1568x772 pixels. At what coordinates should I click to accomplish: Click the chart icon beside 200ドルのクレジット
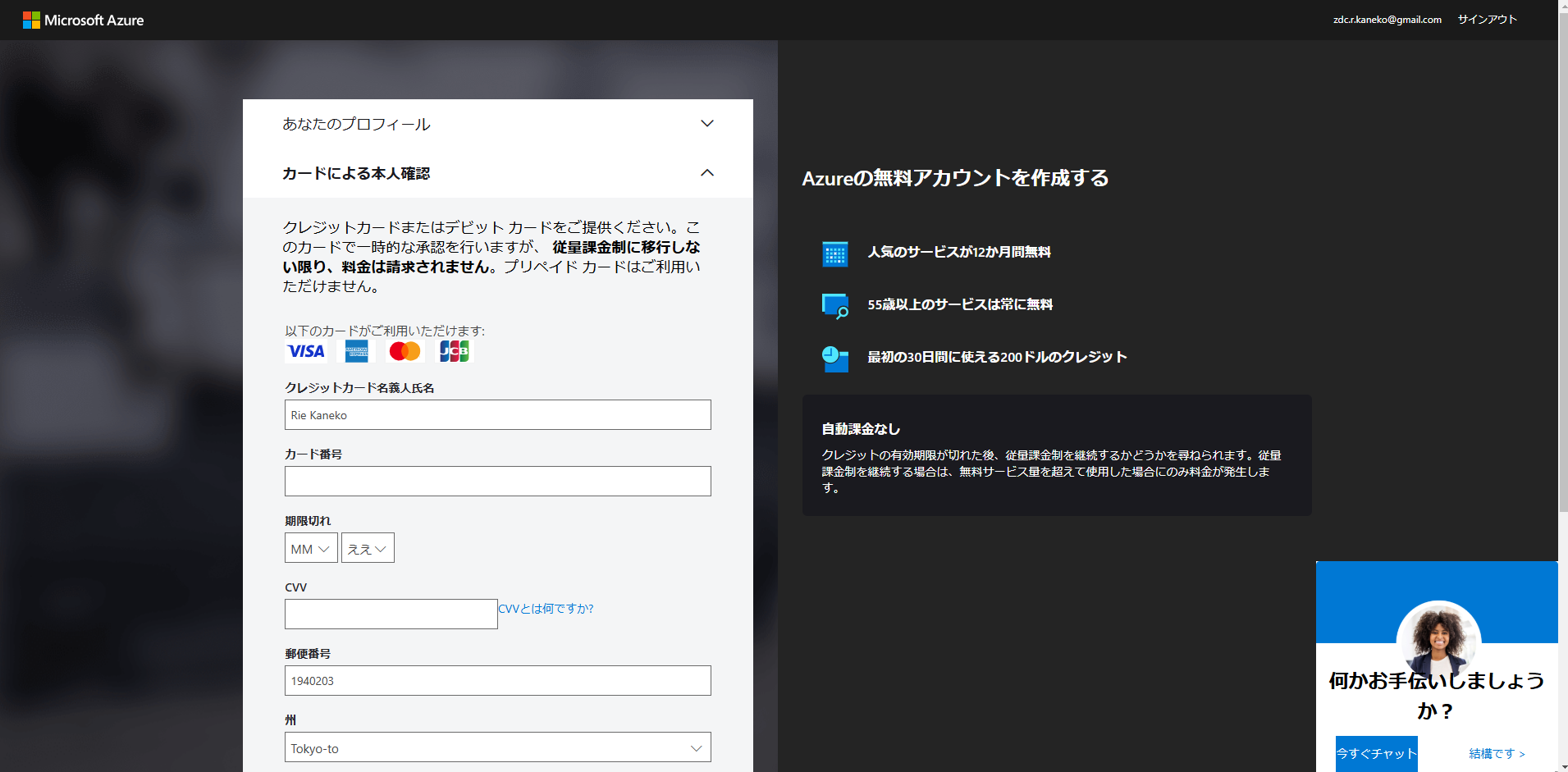coord(834,359)
